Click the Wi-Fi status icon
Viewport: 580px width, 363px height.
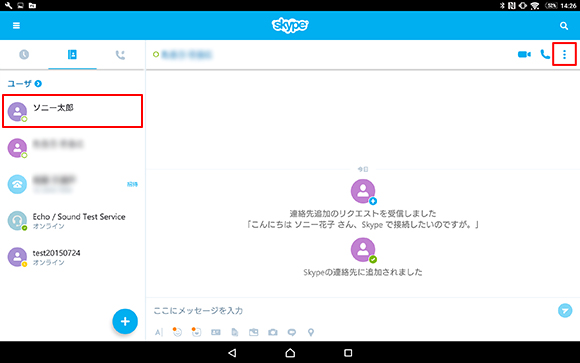(x=535, y=6)
